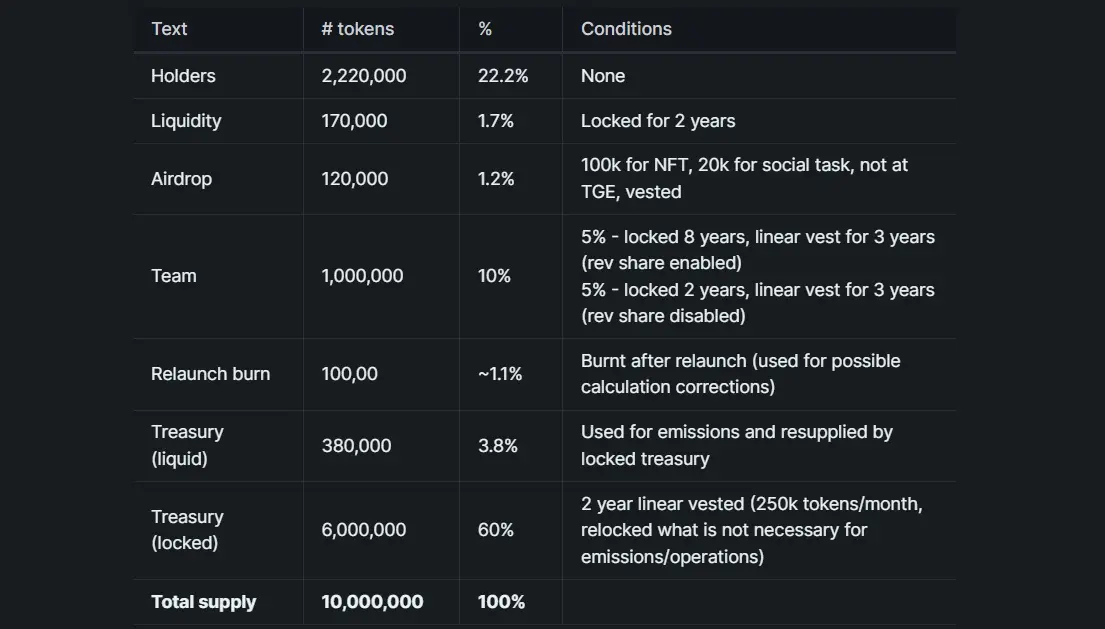
Task: Select the "Total supply" row label
Action: [203, 602]
